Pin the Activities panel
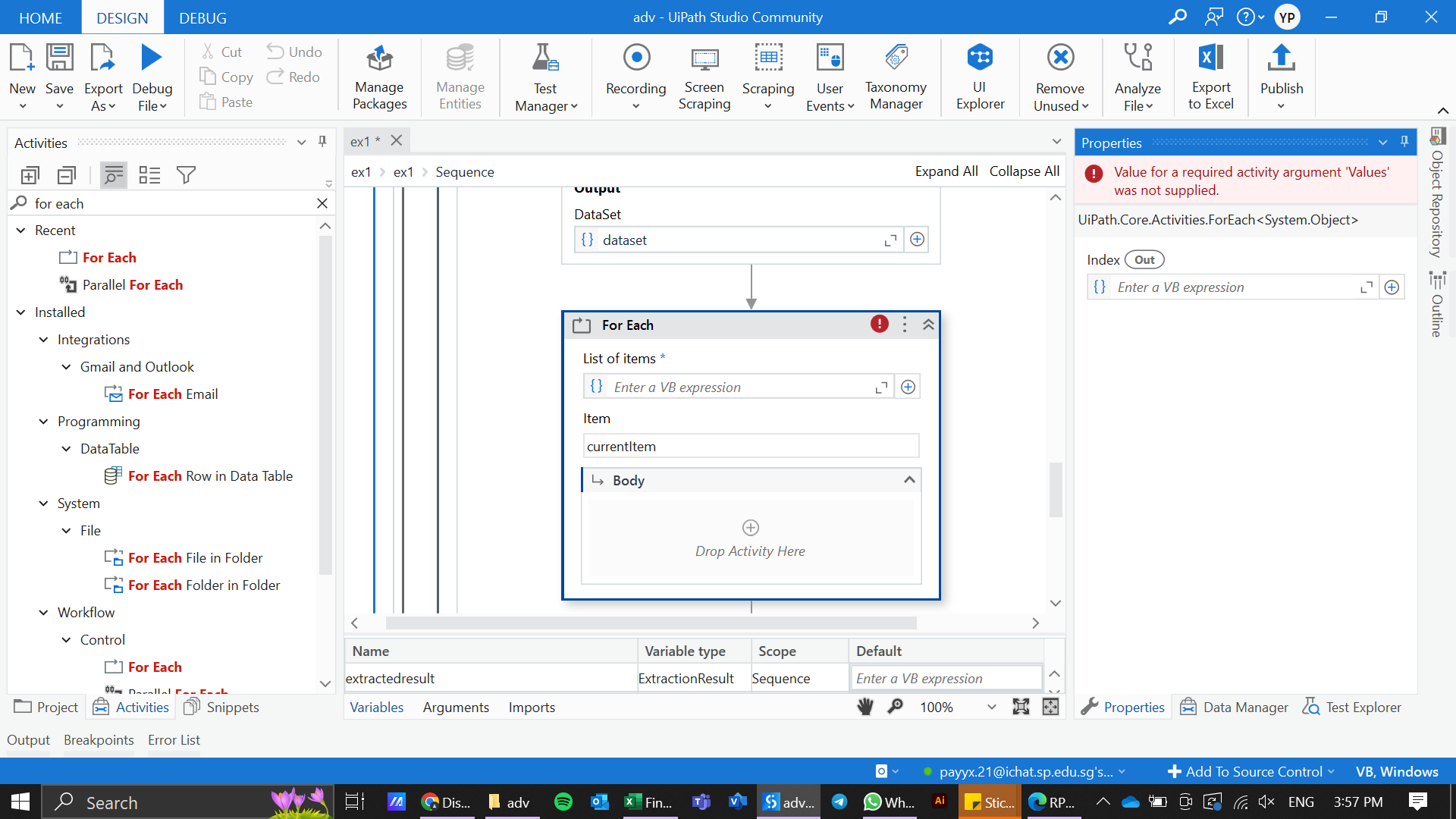Viewport: 1456px width, 819px height. tap(322, 142)
